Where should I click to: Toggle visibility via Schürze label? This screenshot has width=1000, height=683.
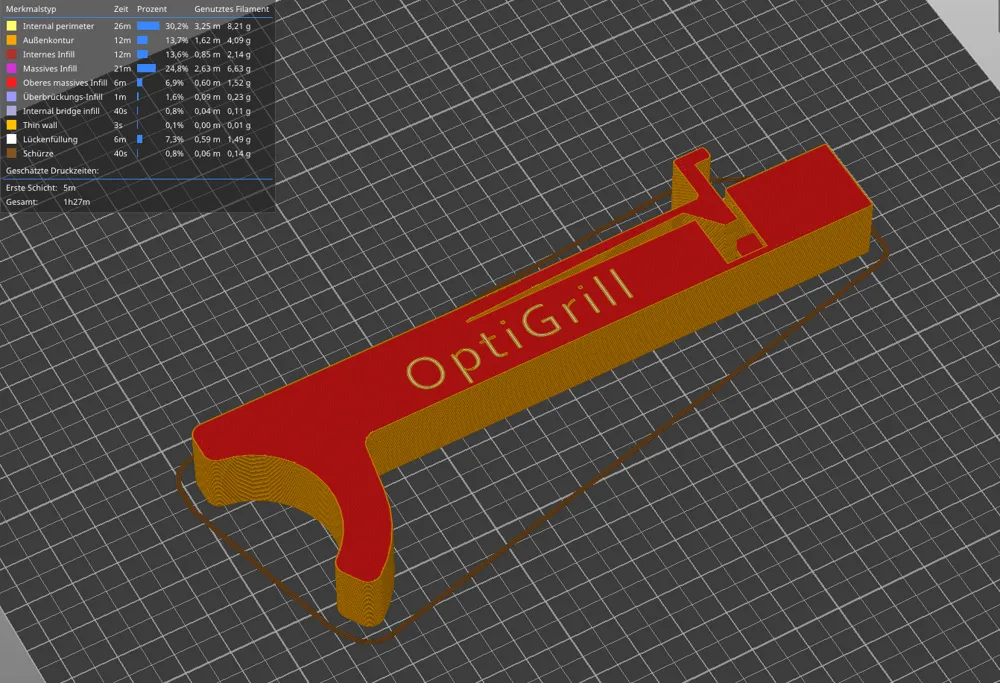click(38, 154)
